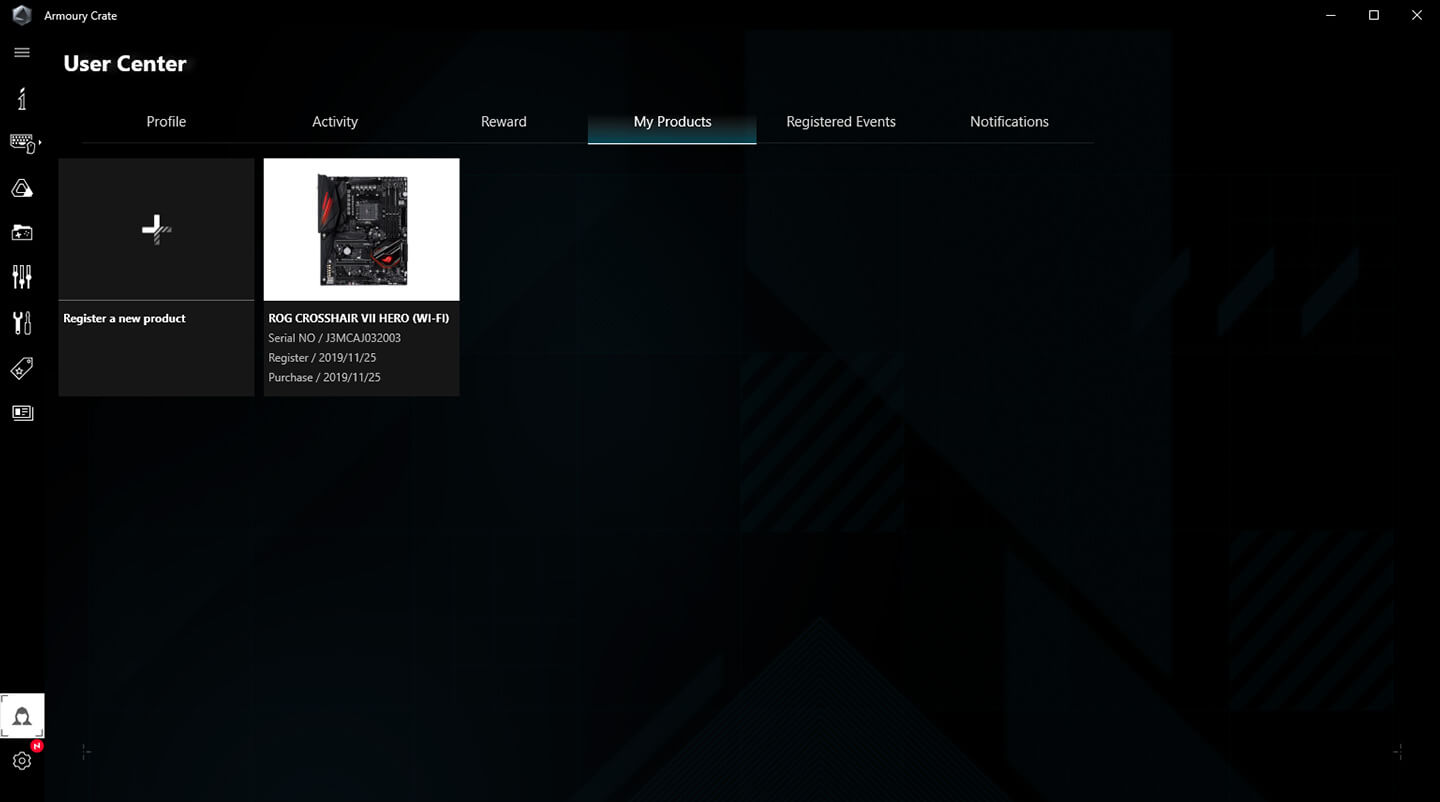
Task: Click the Register / 2019/11/25 text
Action: tap(322, 357)
